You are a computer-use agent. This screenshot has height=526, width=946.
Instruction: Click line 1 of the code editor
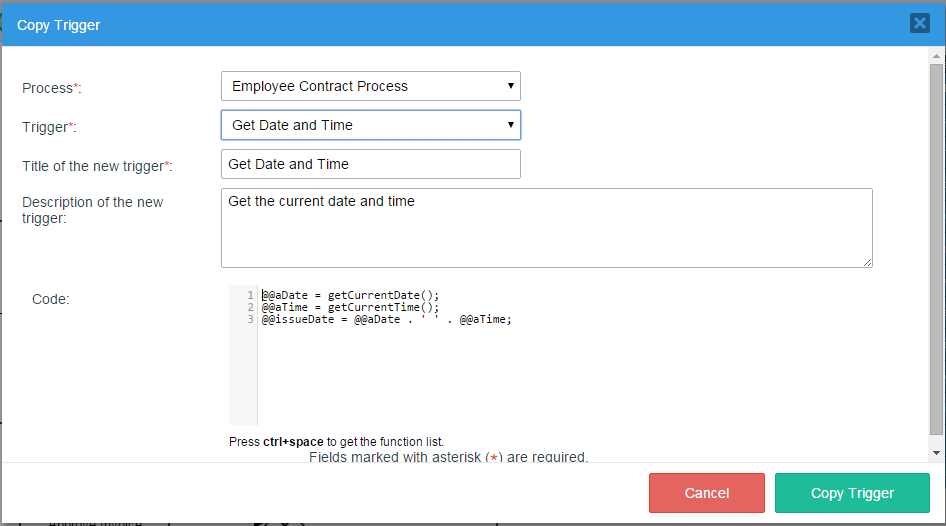[x=350, y=295]
